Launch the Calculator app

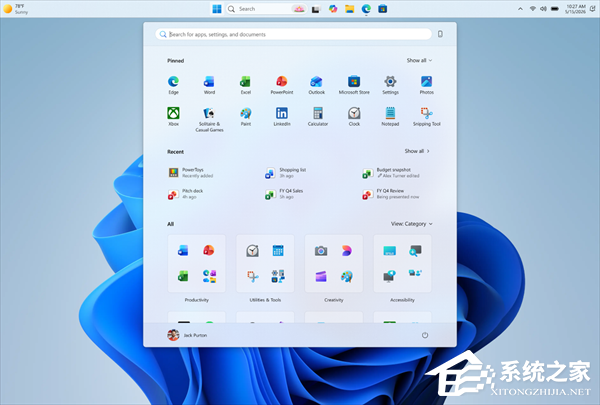click(318, 116)
